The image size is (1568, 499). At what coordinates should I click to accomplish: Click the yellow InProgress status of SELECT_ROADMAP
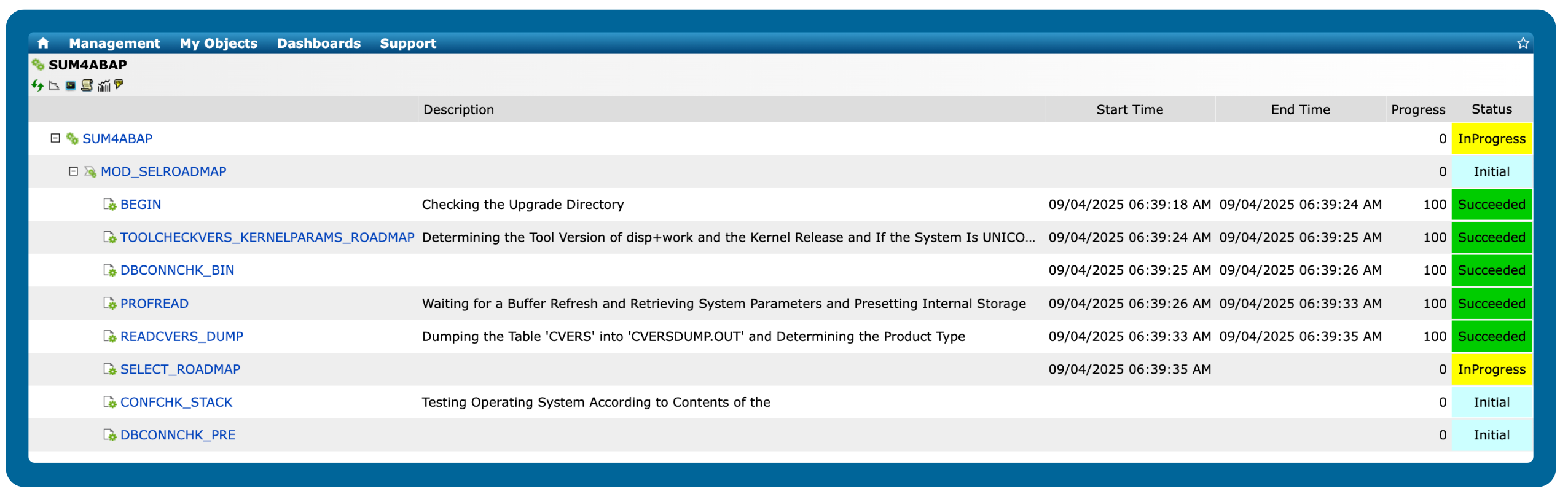point(1491,369)
